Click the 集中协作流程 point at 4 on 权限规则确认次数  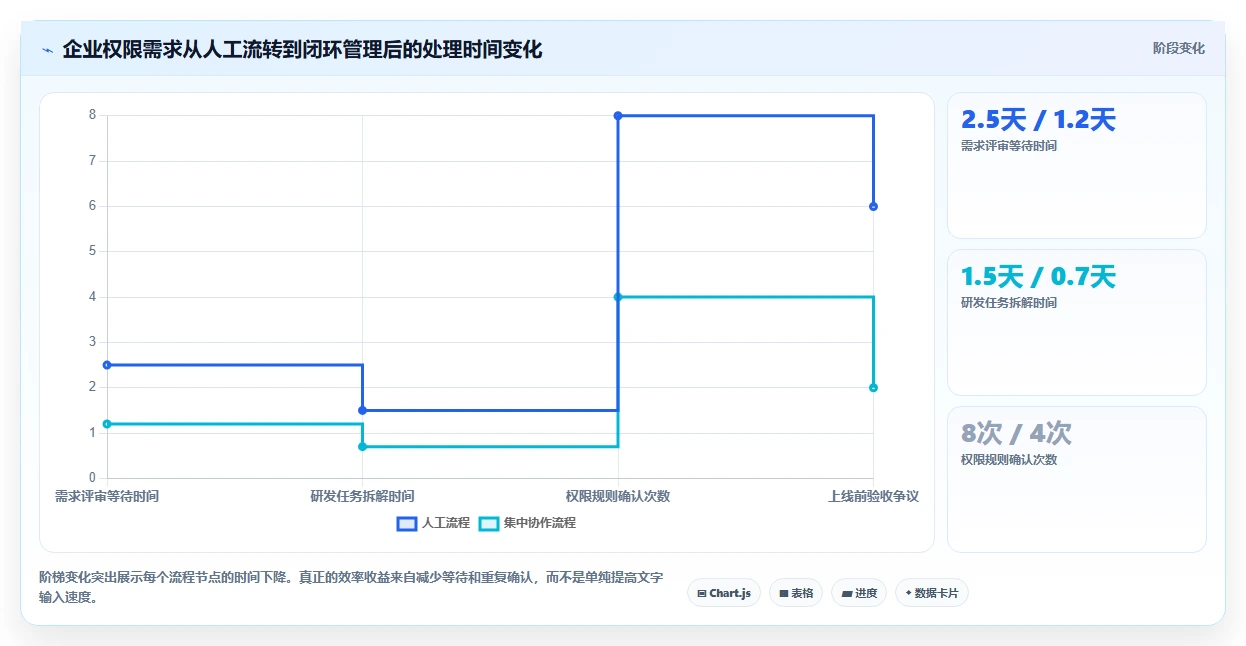click(x=618, y=297)
